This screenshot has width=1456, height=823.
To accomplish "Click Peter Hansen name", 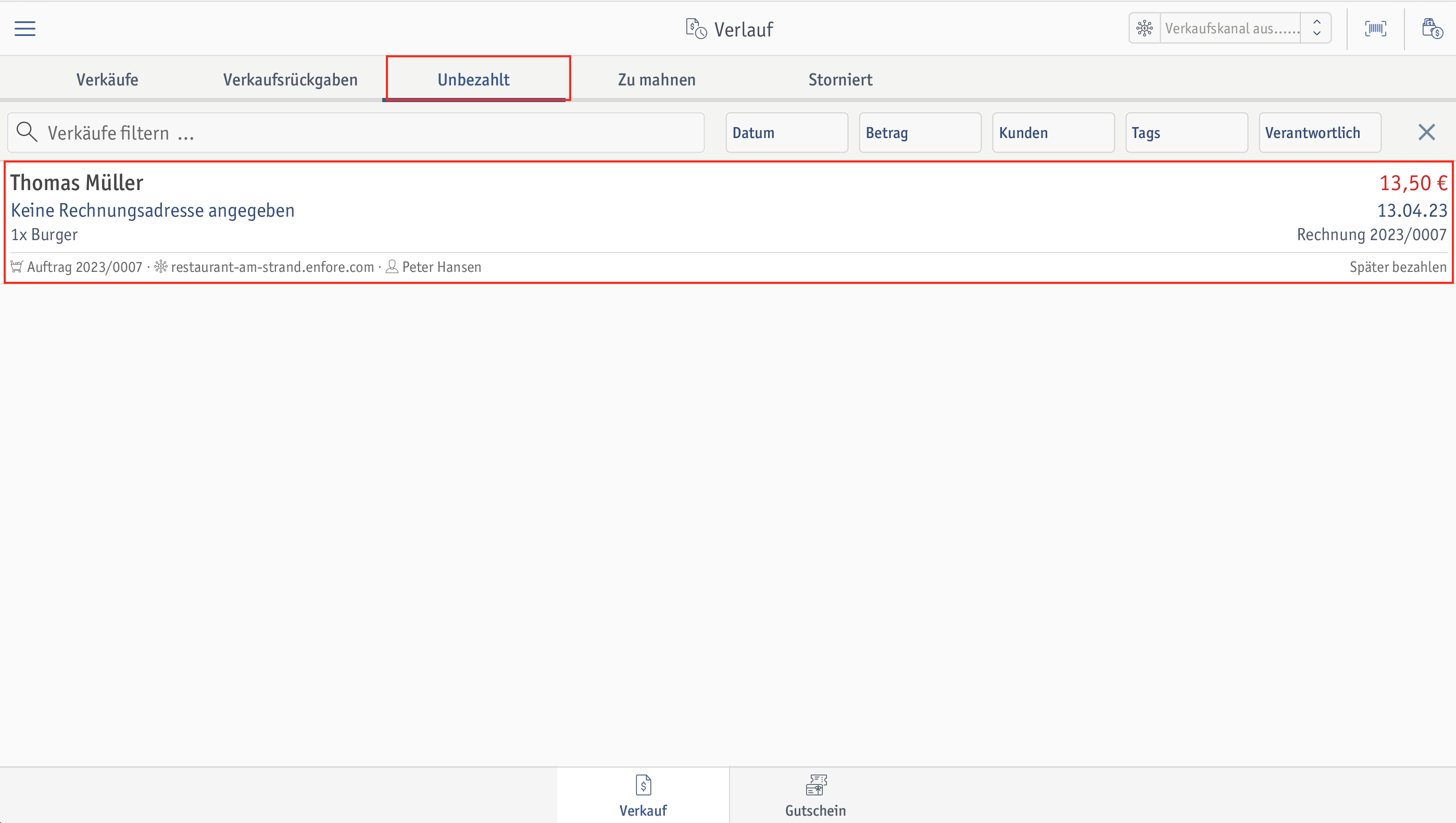I will tap(442, 267).
